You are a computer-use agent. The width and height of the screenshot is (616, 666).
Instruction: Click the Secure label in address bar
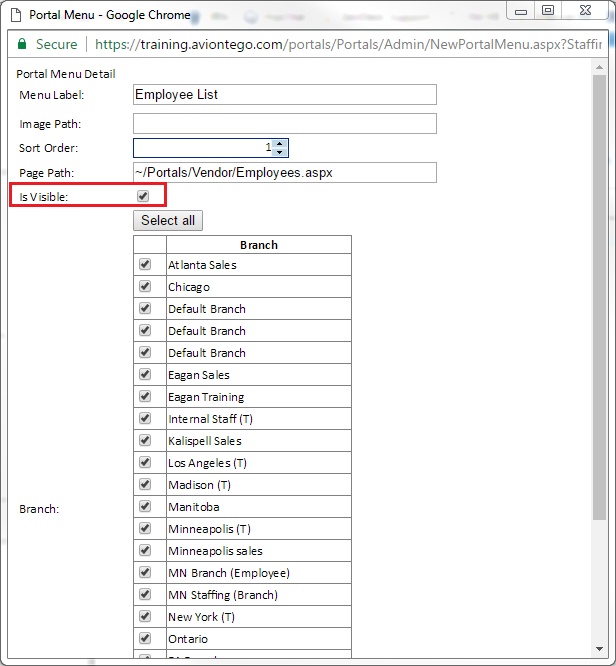pos(57,44)
